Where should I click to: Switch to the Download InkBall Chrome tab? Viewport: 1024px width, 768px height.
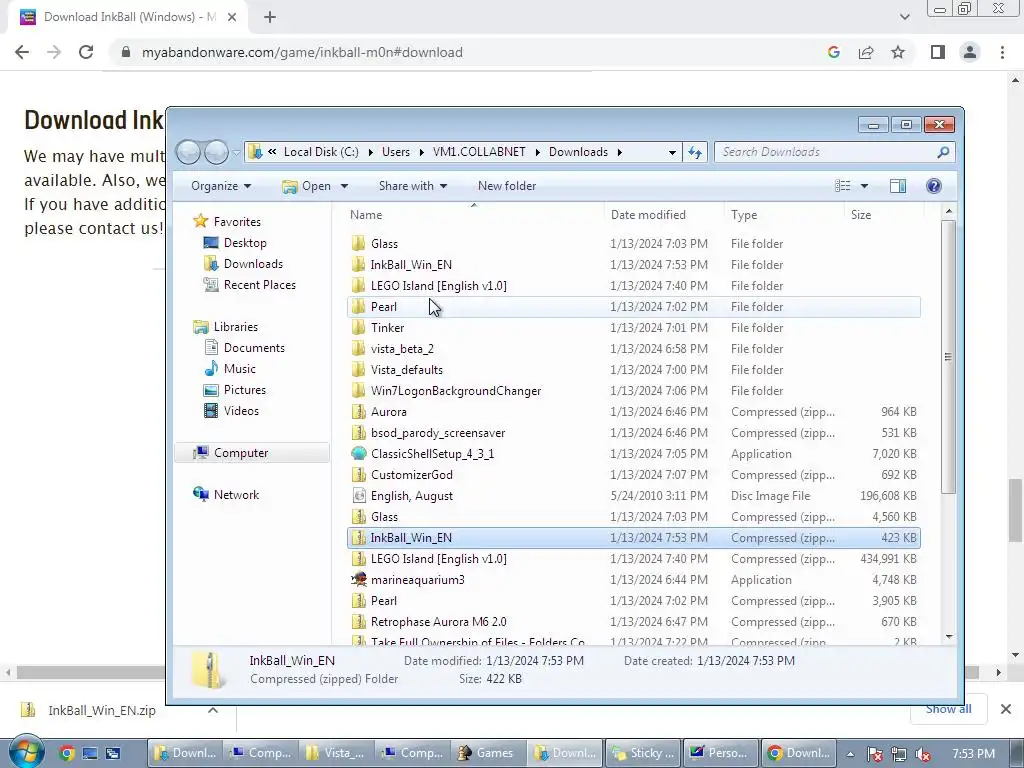(127, 17)
